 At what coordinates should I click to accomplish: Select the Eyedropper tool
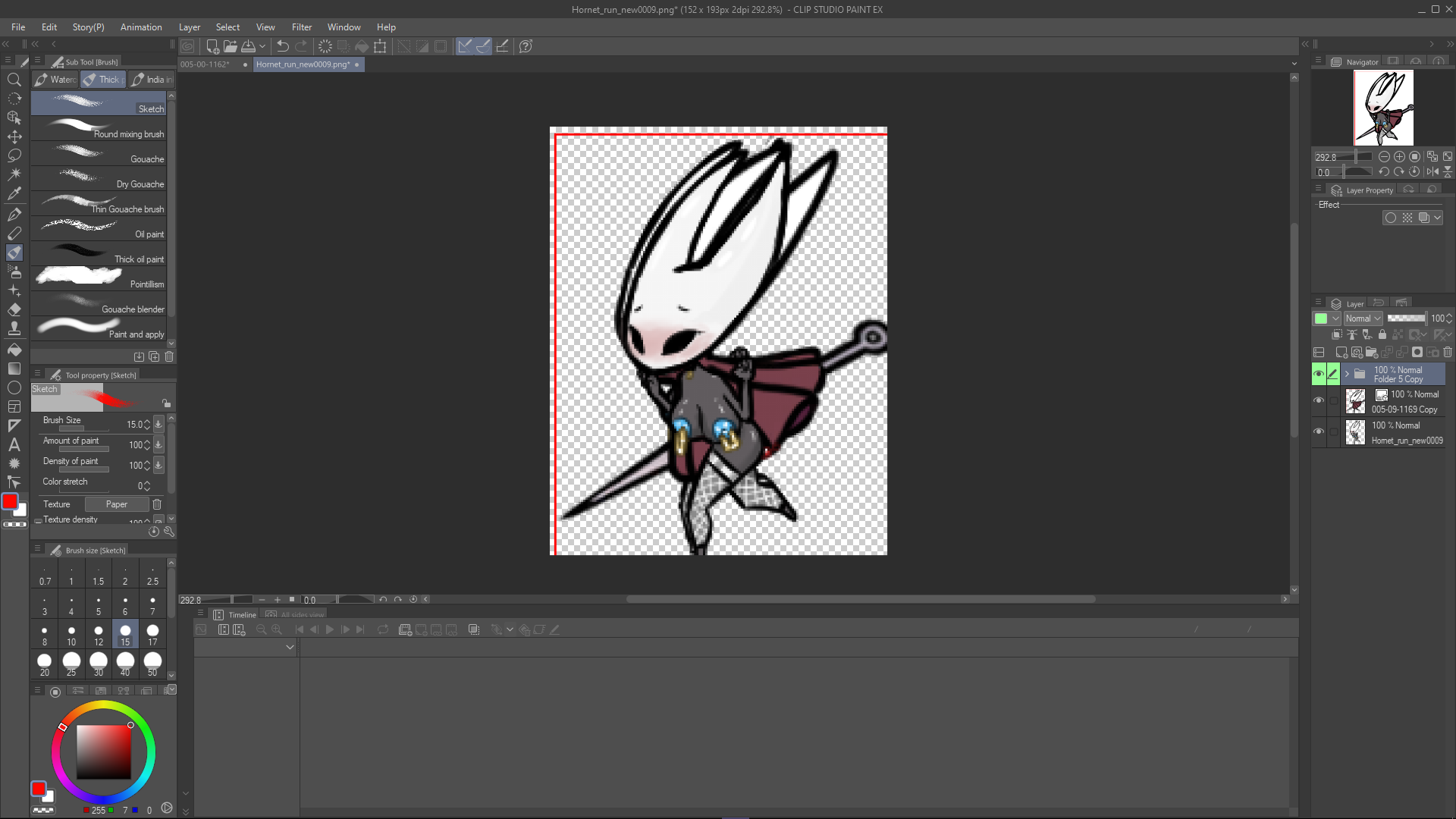[14, 194]
